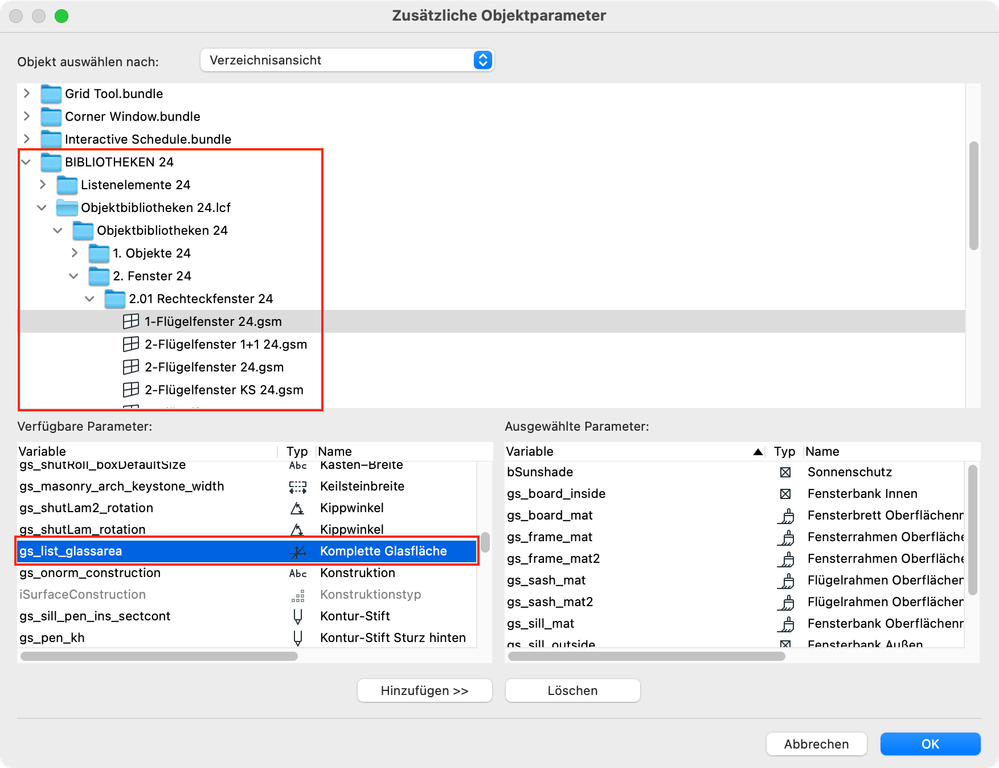Select the 2-Flügelfenster KS 24.gsm window icon
This screenshot has height=768, width=999.
pos(130,390)
